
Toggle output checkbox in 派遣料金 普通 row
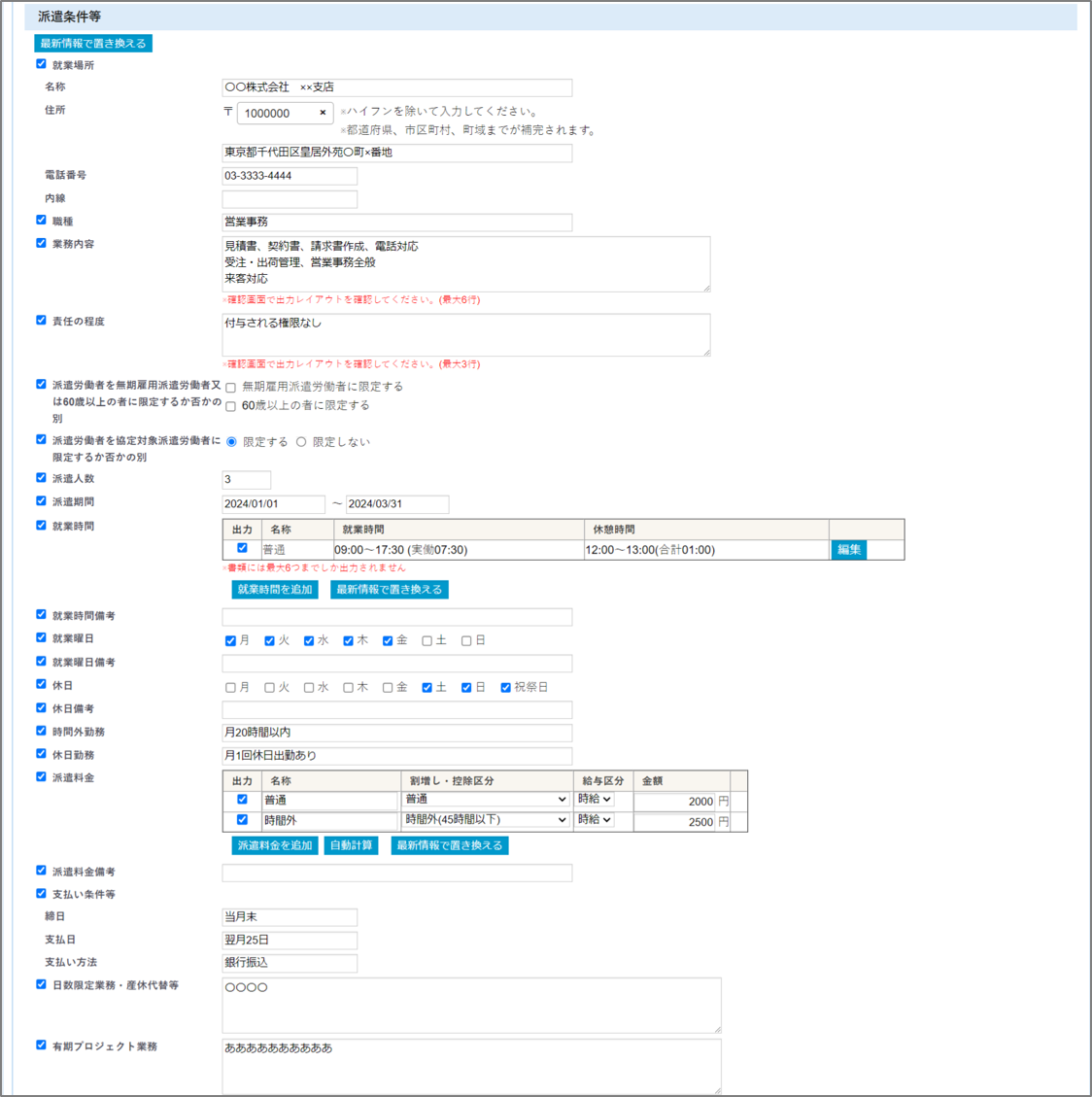point(242,800)
